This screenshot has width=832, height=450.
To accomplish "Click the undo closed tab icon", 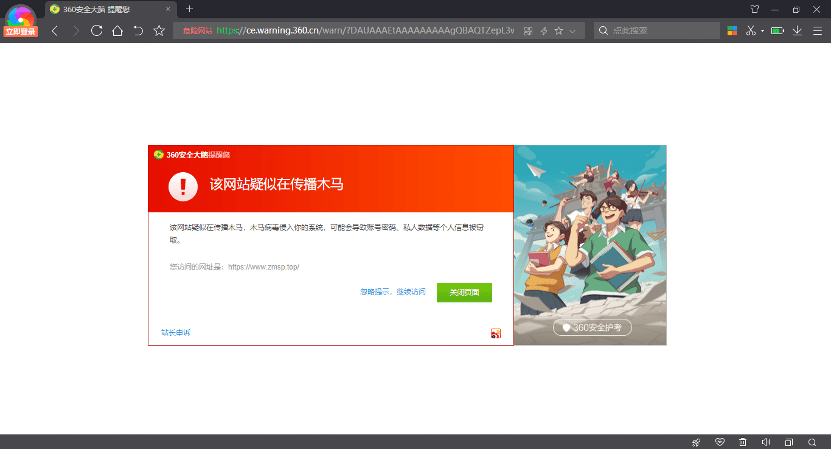I will tap(138, 31).
